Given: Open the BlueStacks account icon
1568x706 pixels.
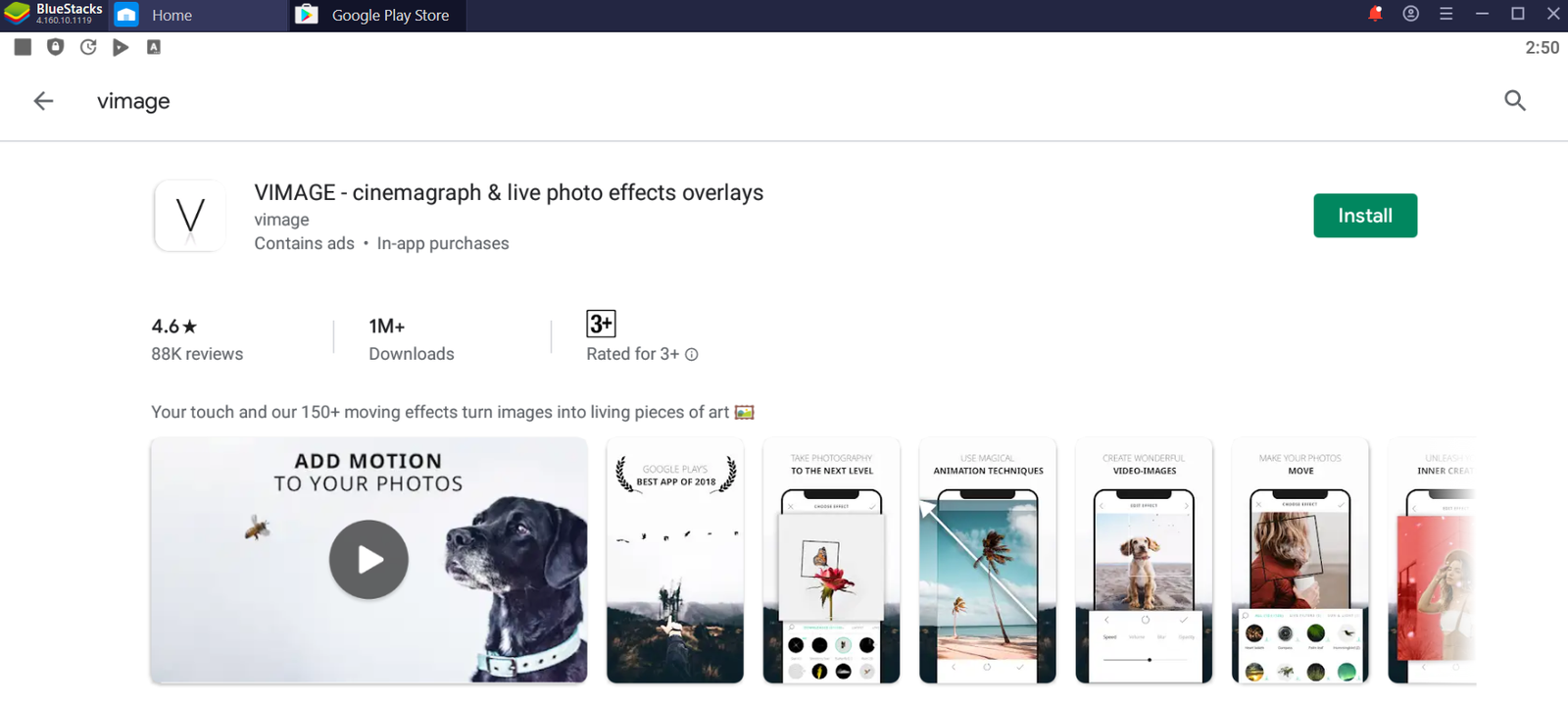Looking at the screenshot, I should pyautogui.click(x=1411, y=14).
